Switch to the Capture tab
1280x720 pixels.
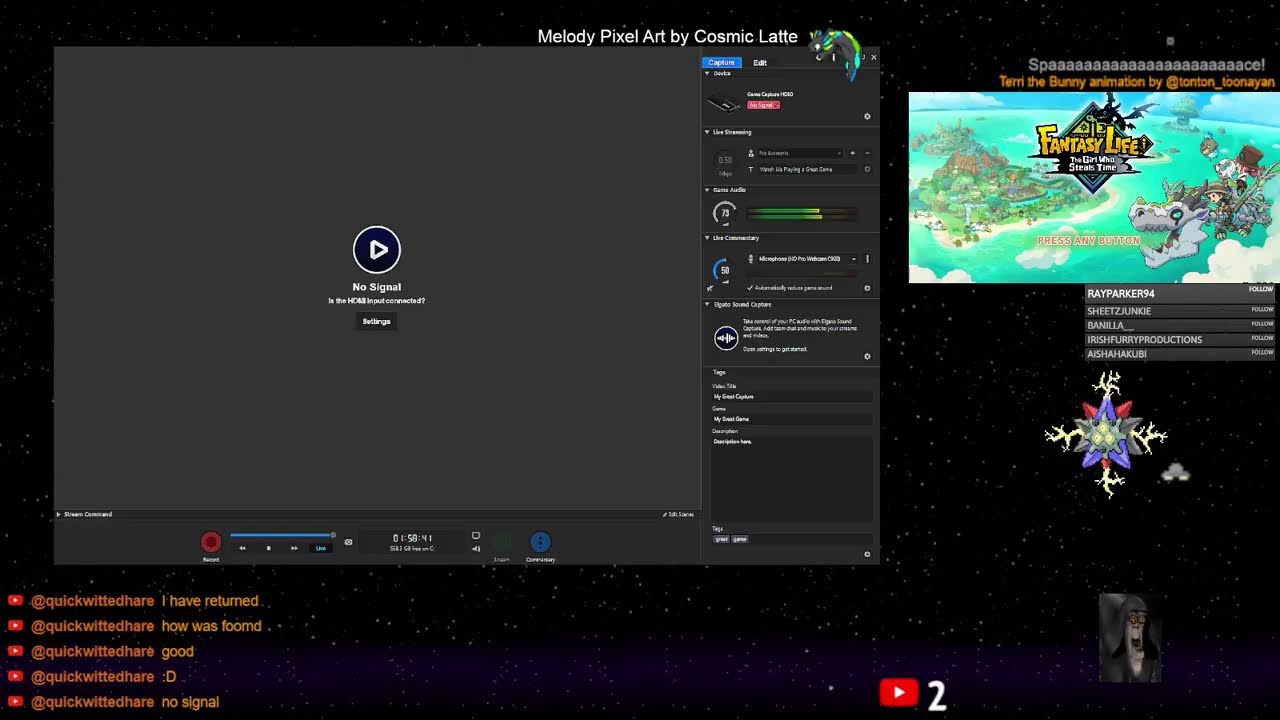(721, 62)
